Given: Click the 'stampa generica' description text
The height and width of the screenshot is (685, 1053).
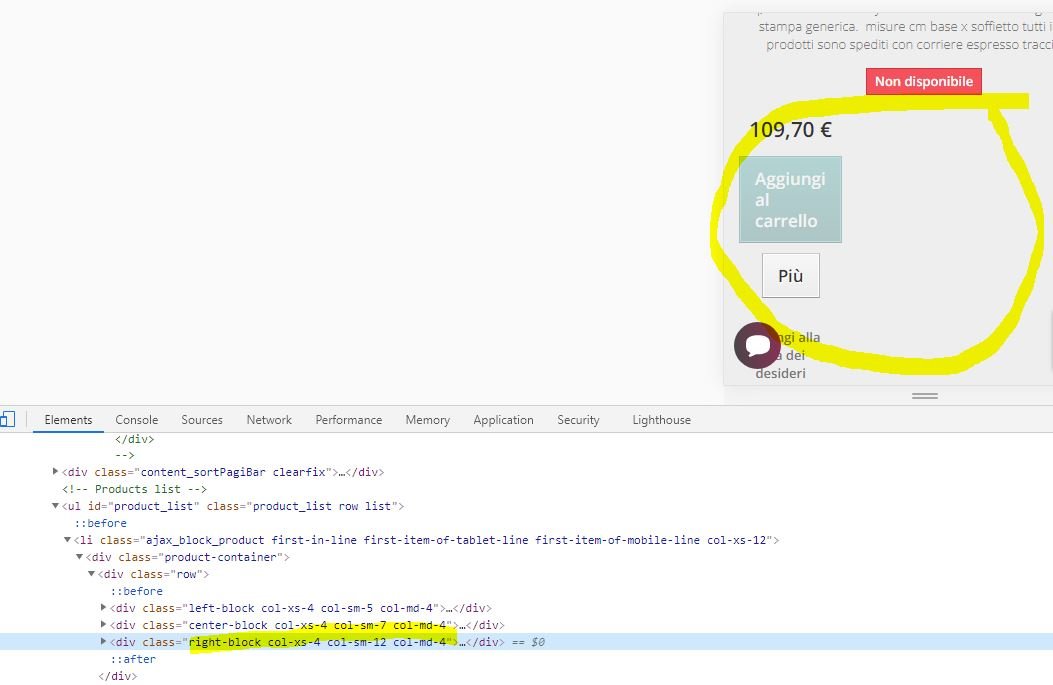Looking at the screenshot, I should [808, 27].
